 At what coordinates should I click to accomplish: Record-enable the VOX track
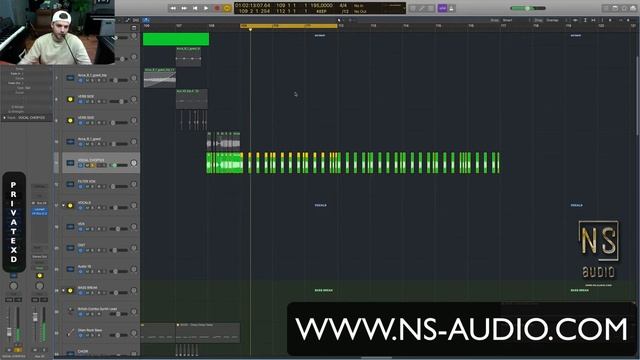click(98, 229)
